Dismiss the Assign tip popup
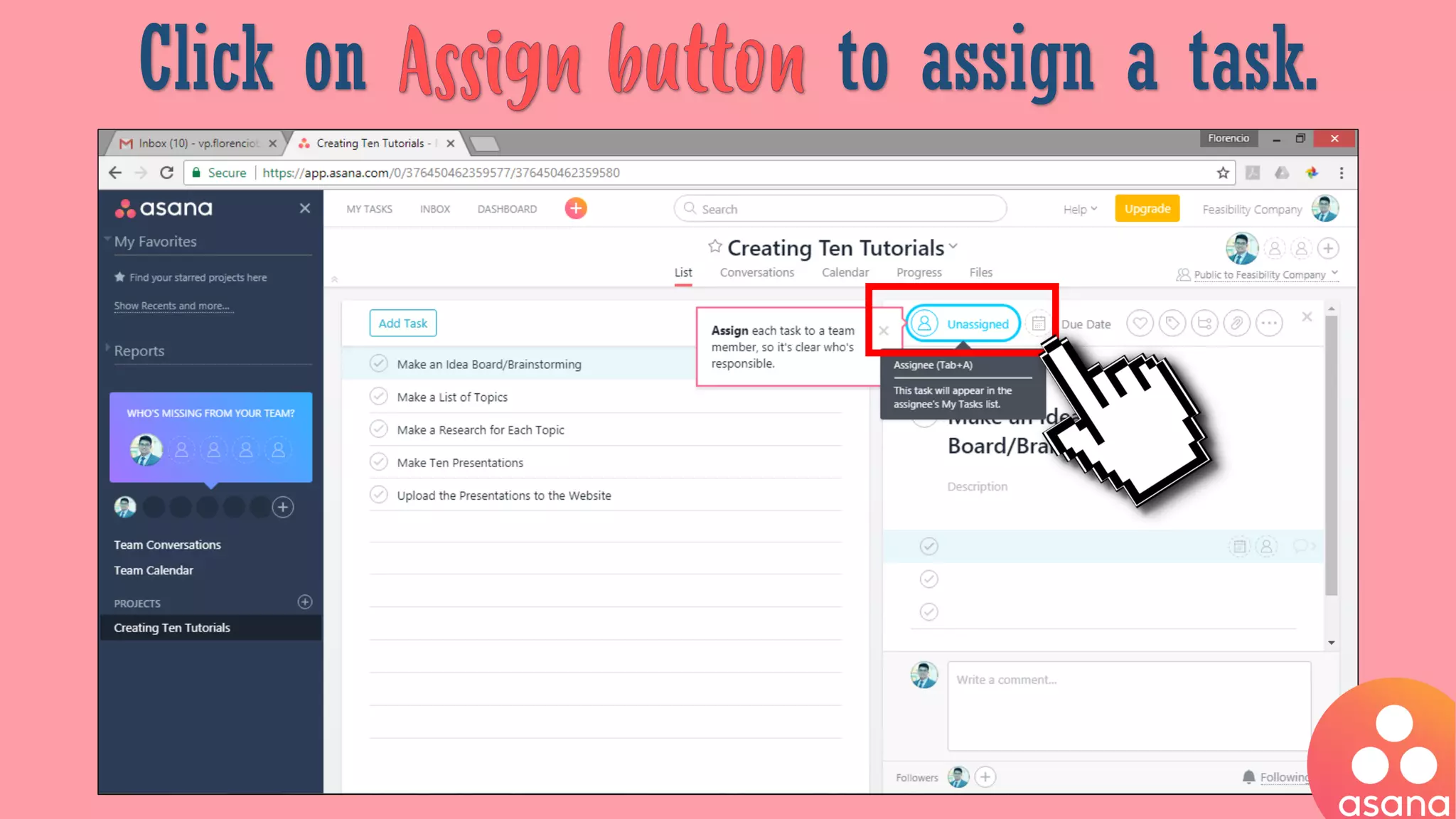 pyautogui.click(x=884, y=331)
